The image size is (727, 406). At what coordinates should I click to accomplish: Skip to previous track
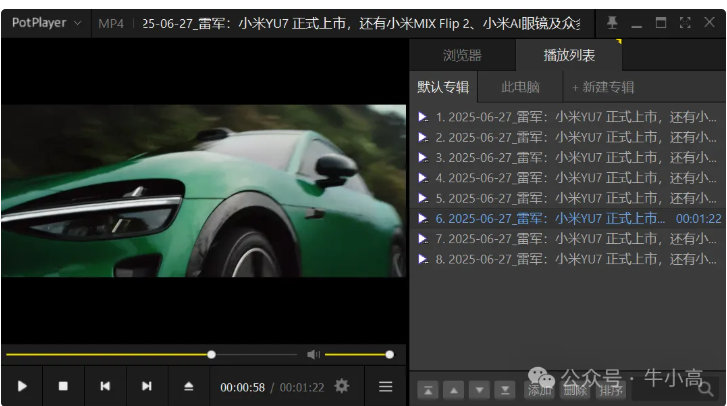105,386
